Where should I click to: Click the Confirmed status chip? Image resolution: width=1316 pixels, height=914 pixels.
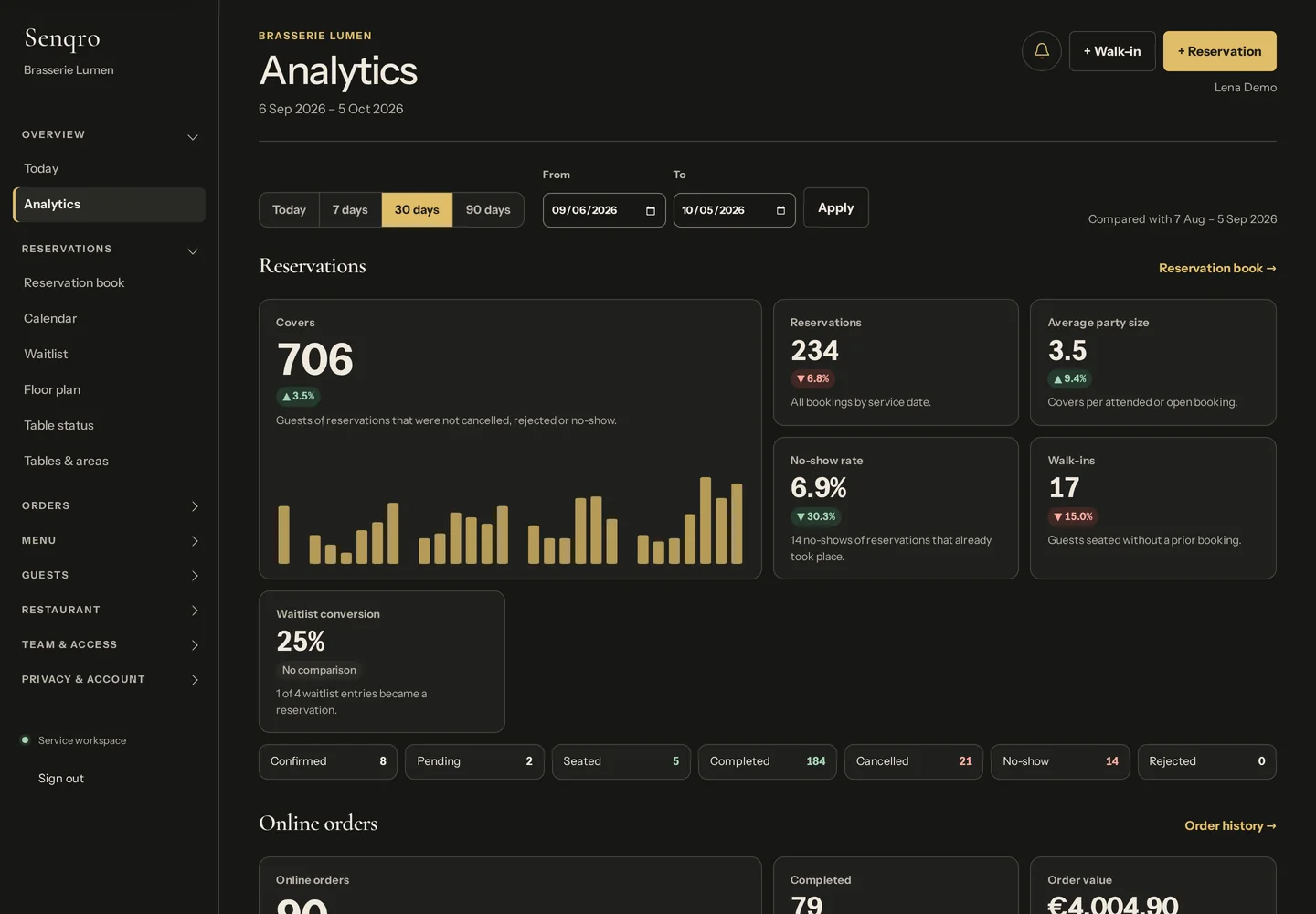pyautogui.click(x=328, y=761)
